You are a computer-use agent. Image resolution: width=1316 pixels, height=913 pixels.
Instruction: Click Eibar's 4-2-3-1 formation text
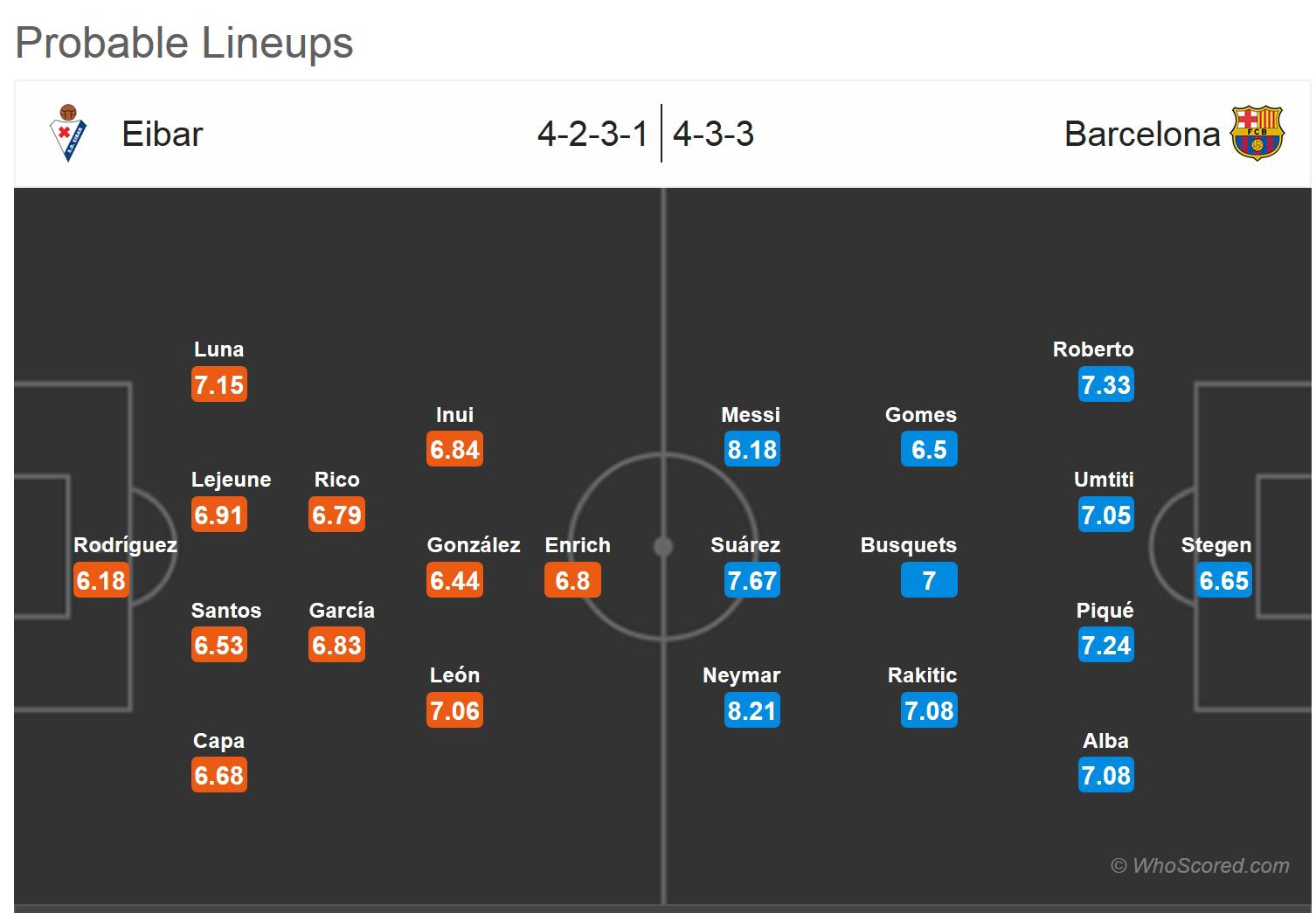(x=592, y=135)
